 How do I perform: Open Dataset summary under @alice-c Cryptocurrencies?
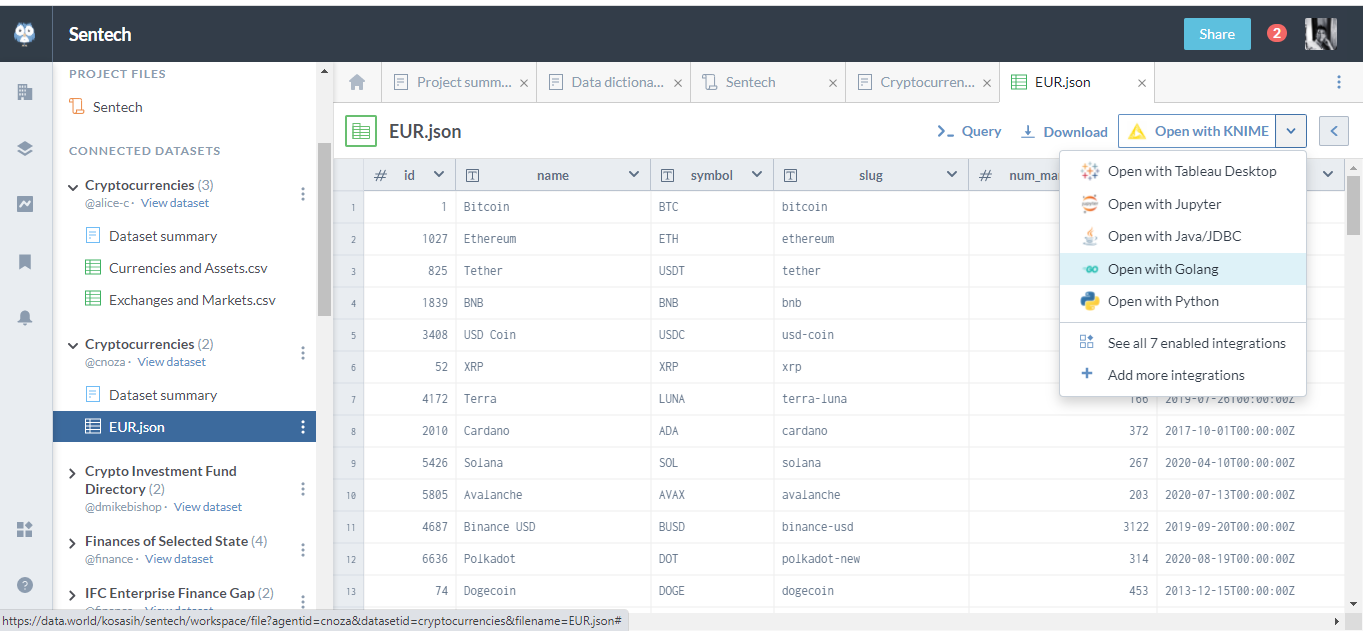[151, 236]
